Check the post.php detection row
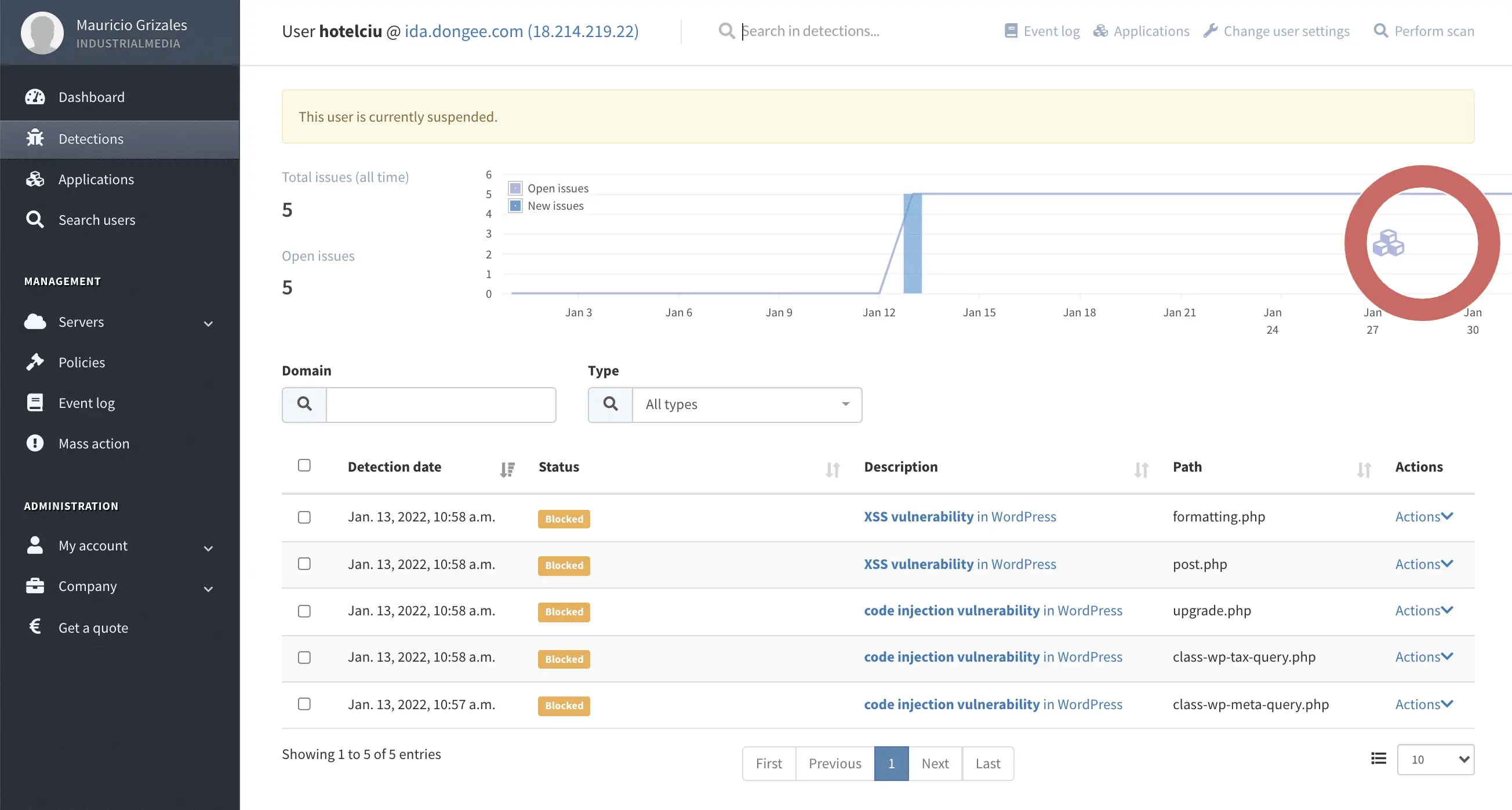The width and height of the screenshot is (1512, 810). coord(304,564)
